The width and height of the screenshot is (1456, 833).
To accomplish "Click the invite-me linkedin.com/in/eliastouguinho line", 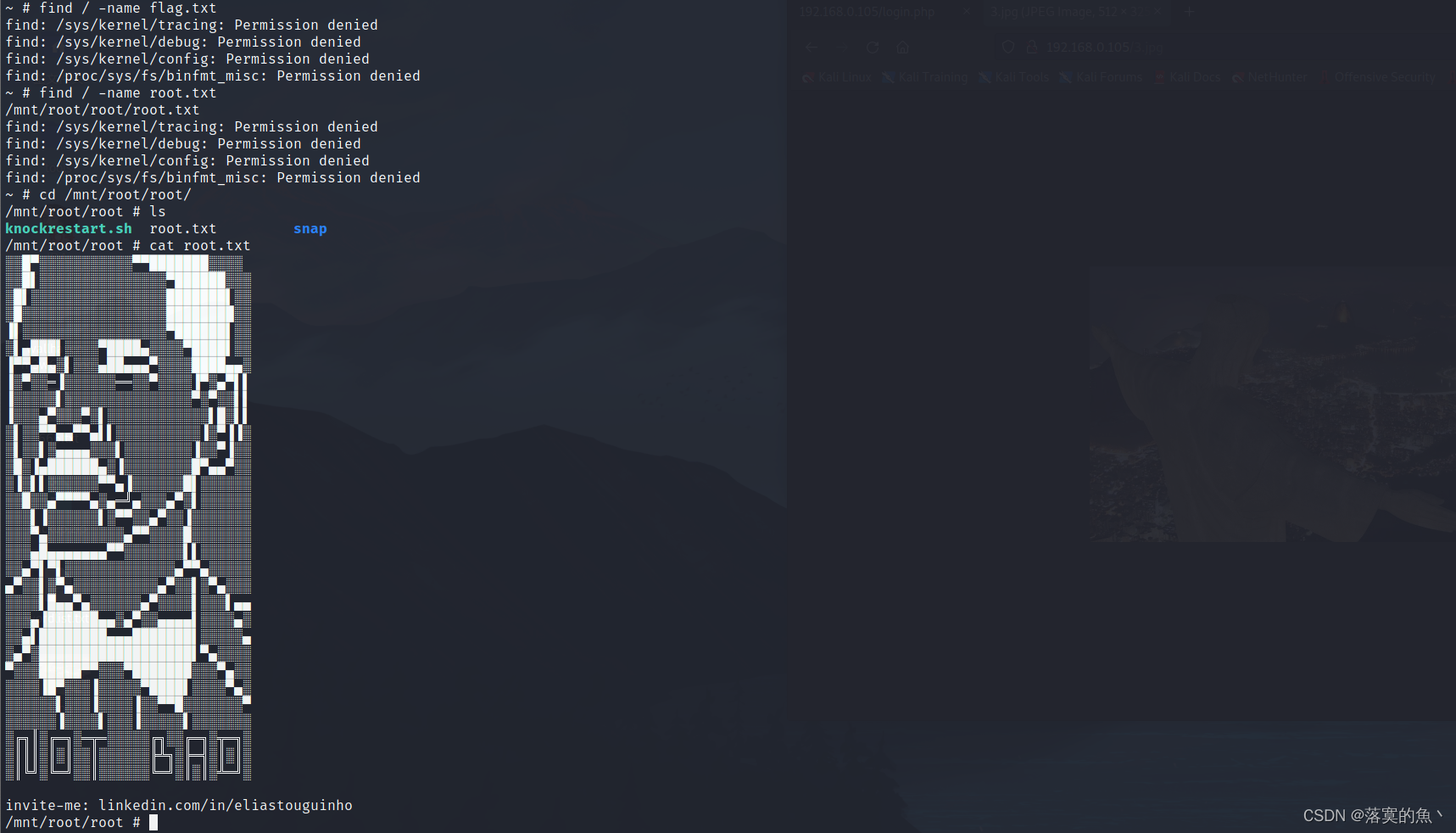I will click(179, 806).
